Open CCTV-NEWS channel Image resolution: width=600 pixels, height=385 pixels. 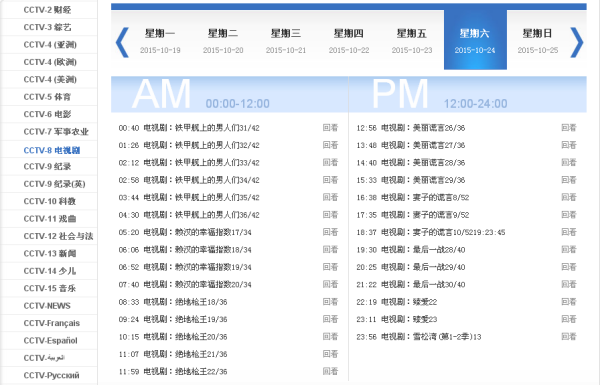click(x=47, y=306)
